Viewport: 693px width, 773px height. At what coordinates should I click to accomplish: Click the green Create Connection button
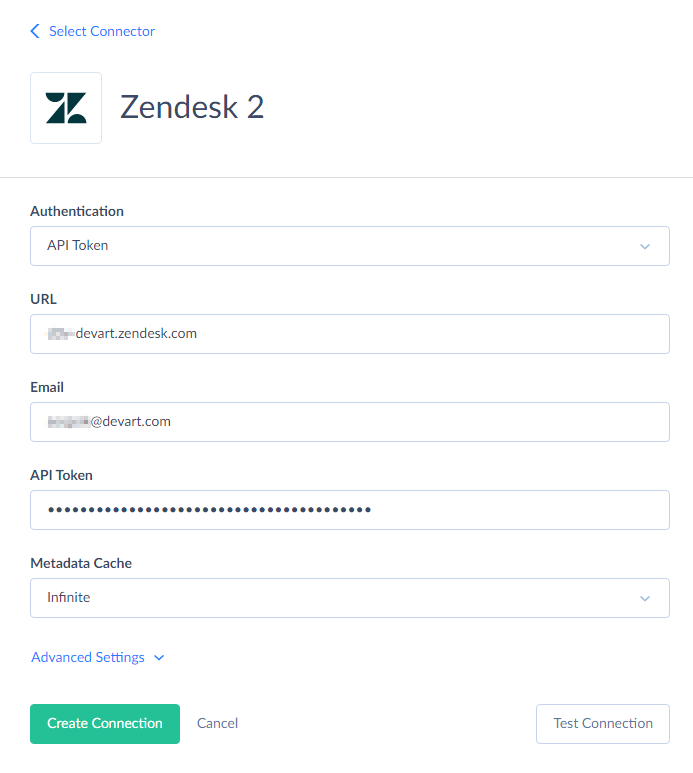point(105,724)
